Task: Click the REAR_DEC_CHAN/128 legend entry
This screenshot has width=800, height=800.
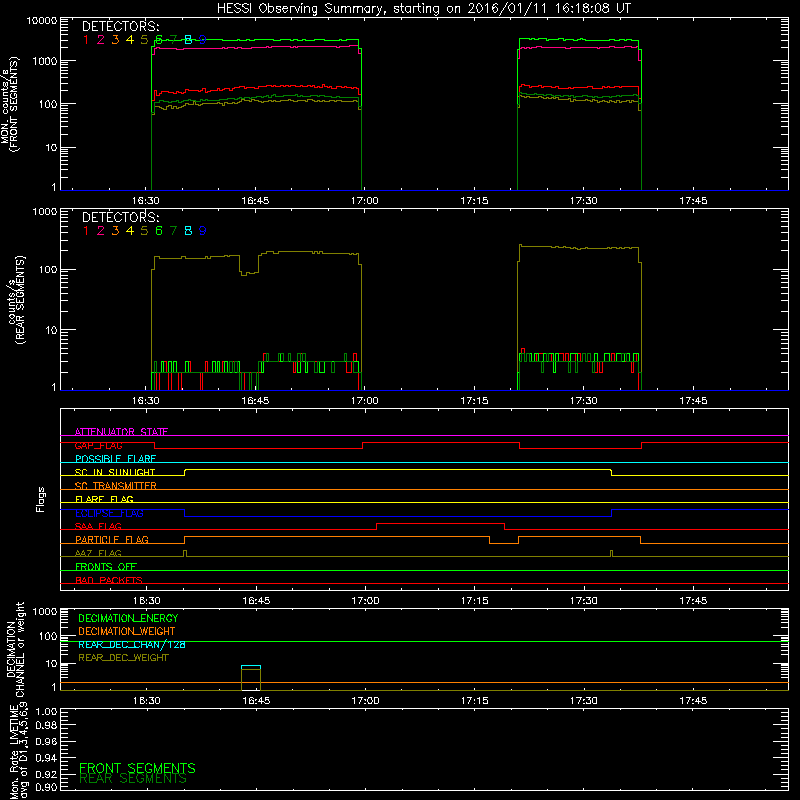Action: (132, 644)
